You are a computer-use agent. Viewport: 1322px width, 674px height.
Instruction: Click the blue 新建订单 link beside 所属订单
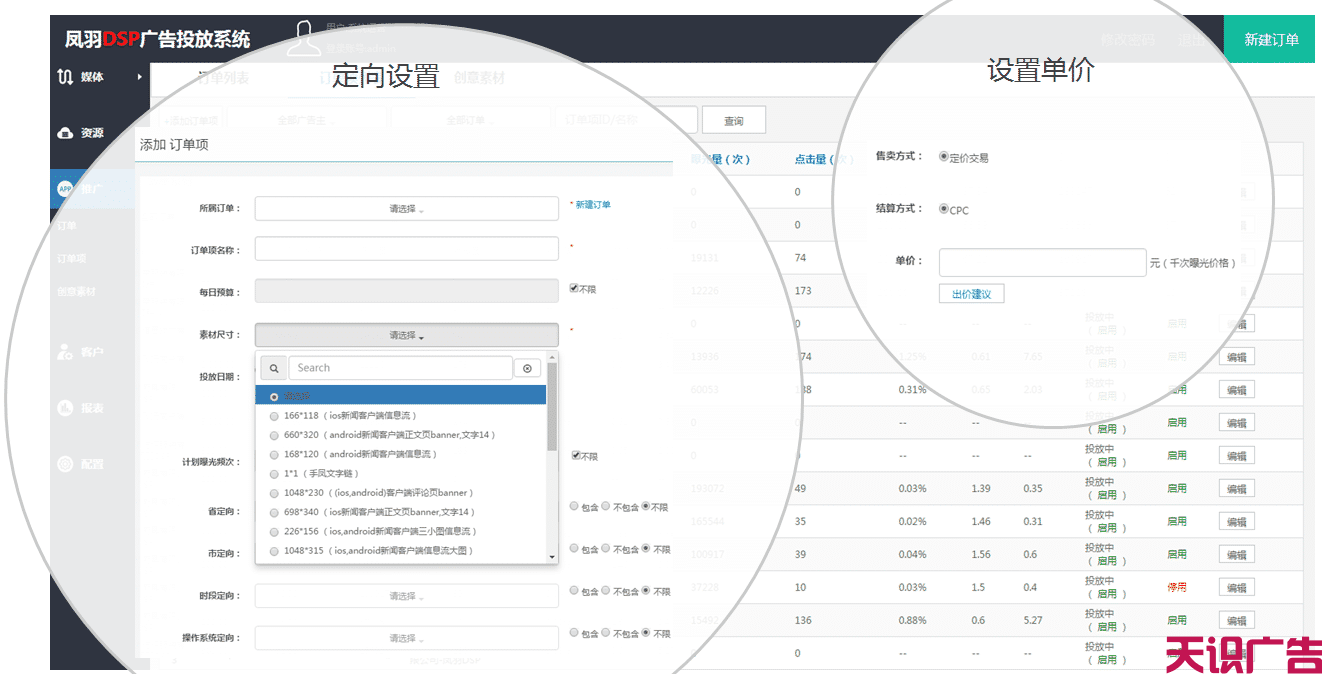click(593, 204)
